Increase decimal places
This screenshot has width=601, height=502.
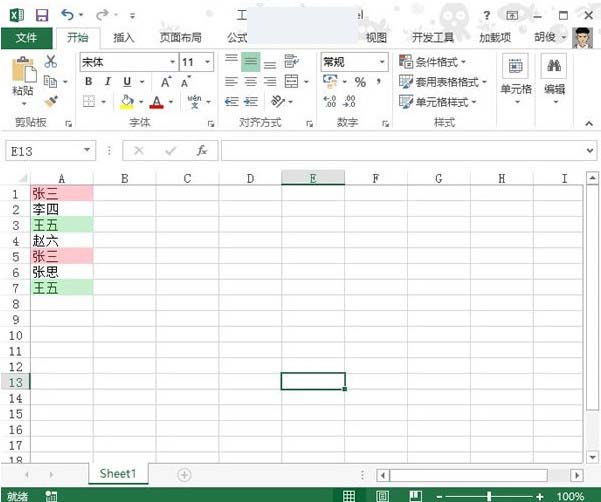[x=330, y=102]
